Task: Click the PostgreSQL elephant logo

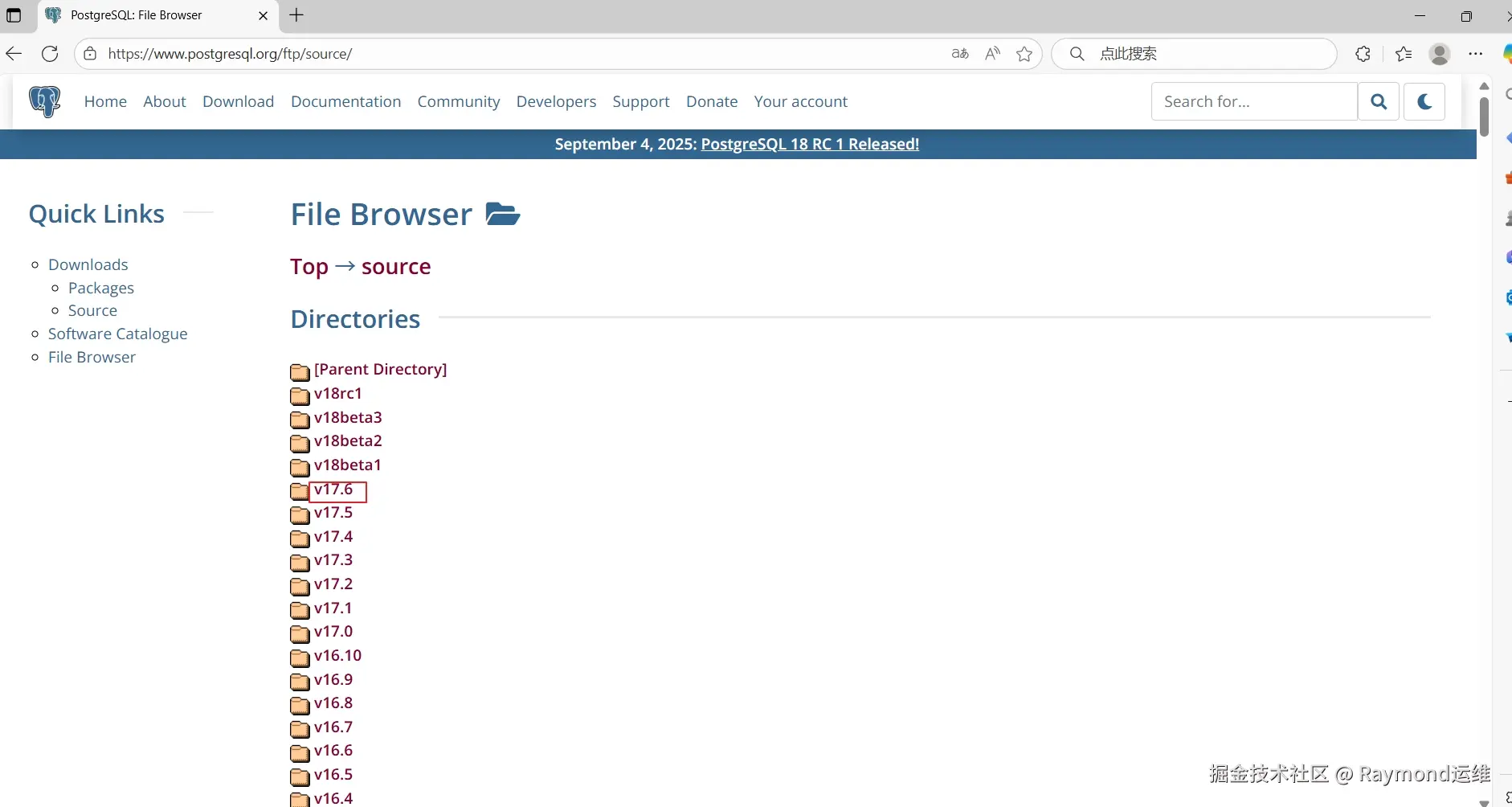Action: pyautogui.click(x=45, y=102)
